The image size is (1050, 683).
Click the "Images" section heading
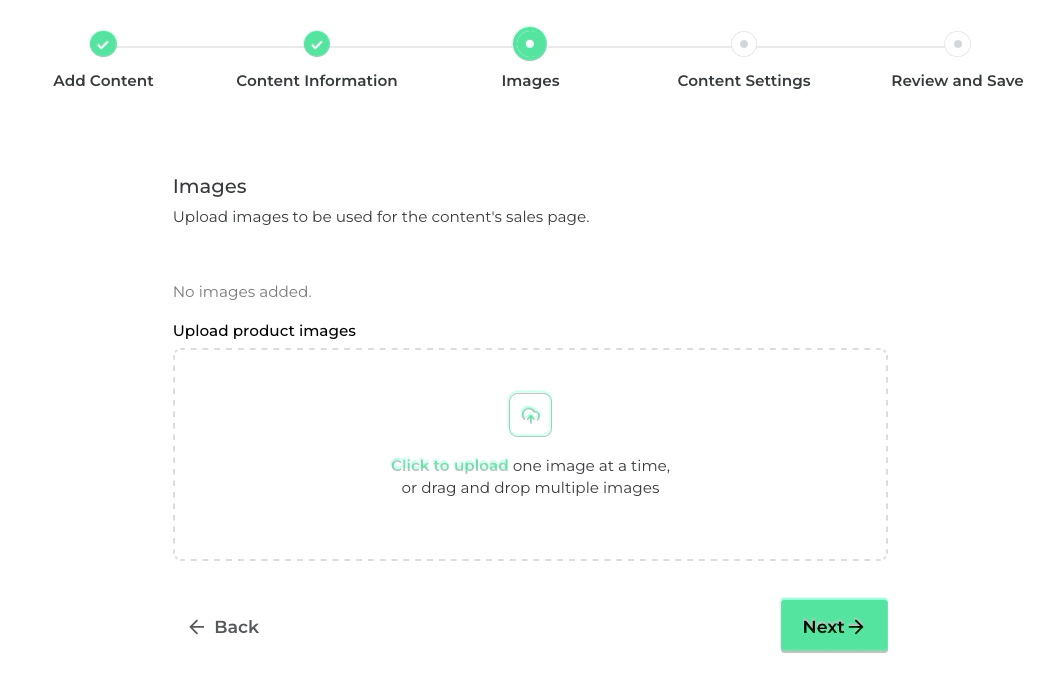tap(209, 186)
